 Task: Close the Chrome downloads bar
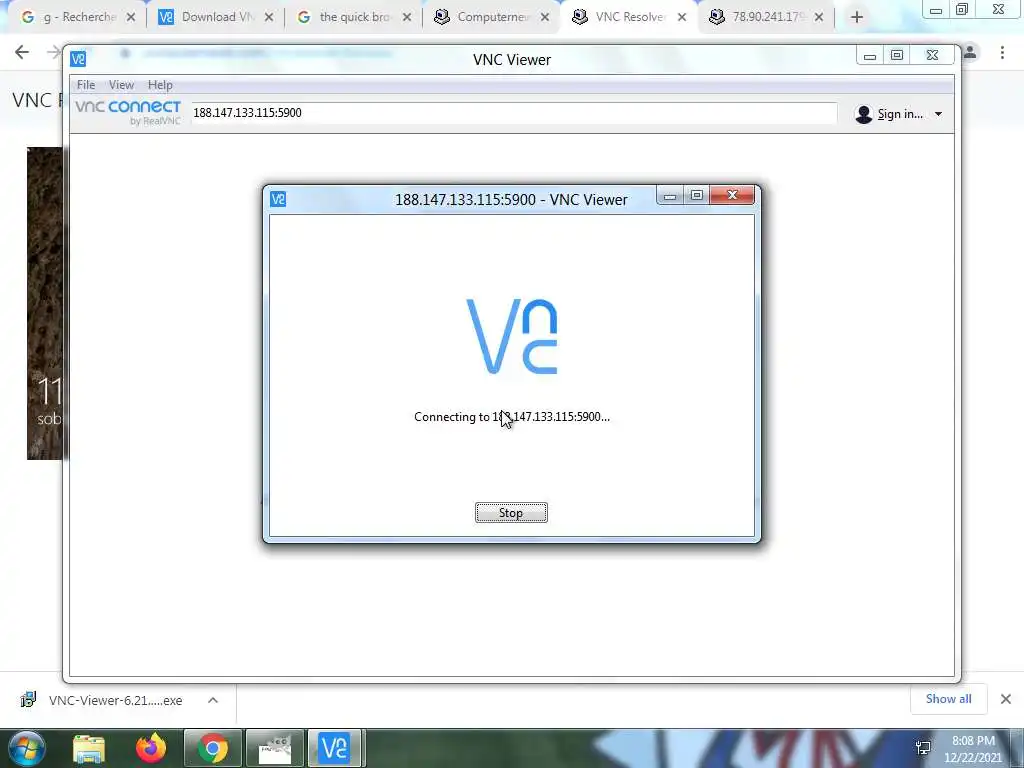point(1006,699)
